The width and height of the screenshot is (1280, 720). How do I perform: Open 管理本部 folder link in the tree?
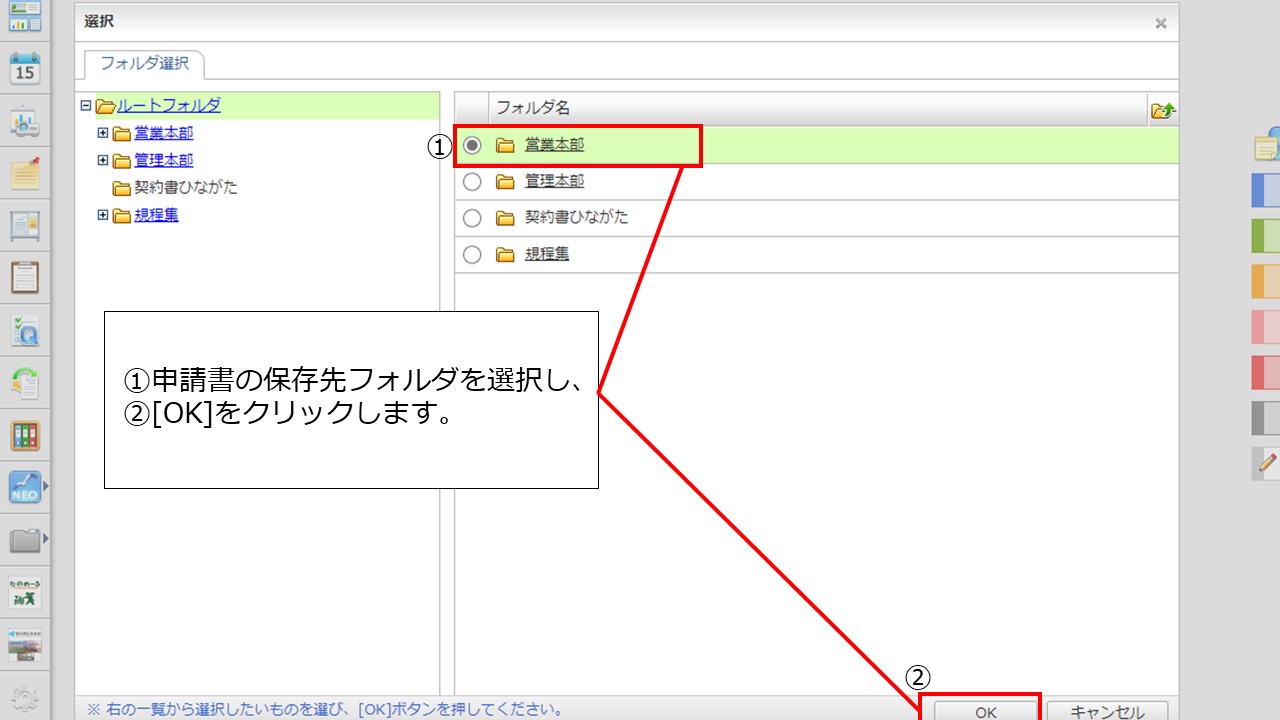[x=163, y=160]
